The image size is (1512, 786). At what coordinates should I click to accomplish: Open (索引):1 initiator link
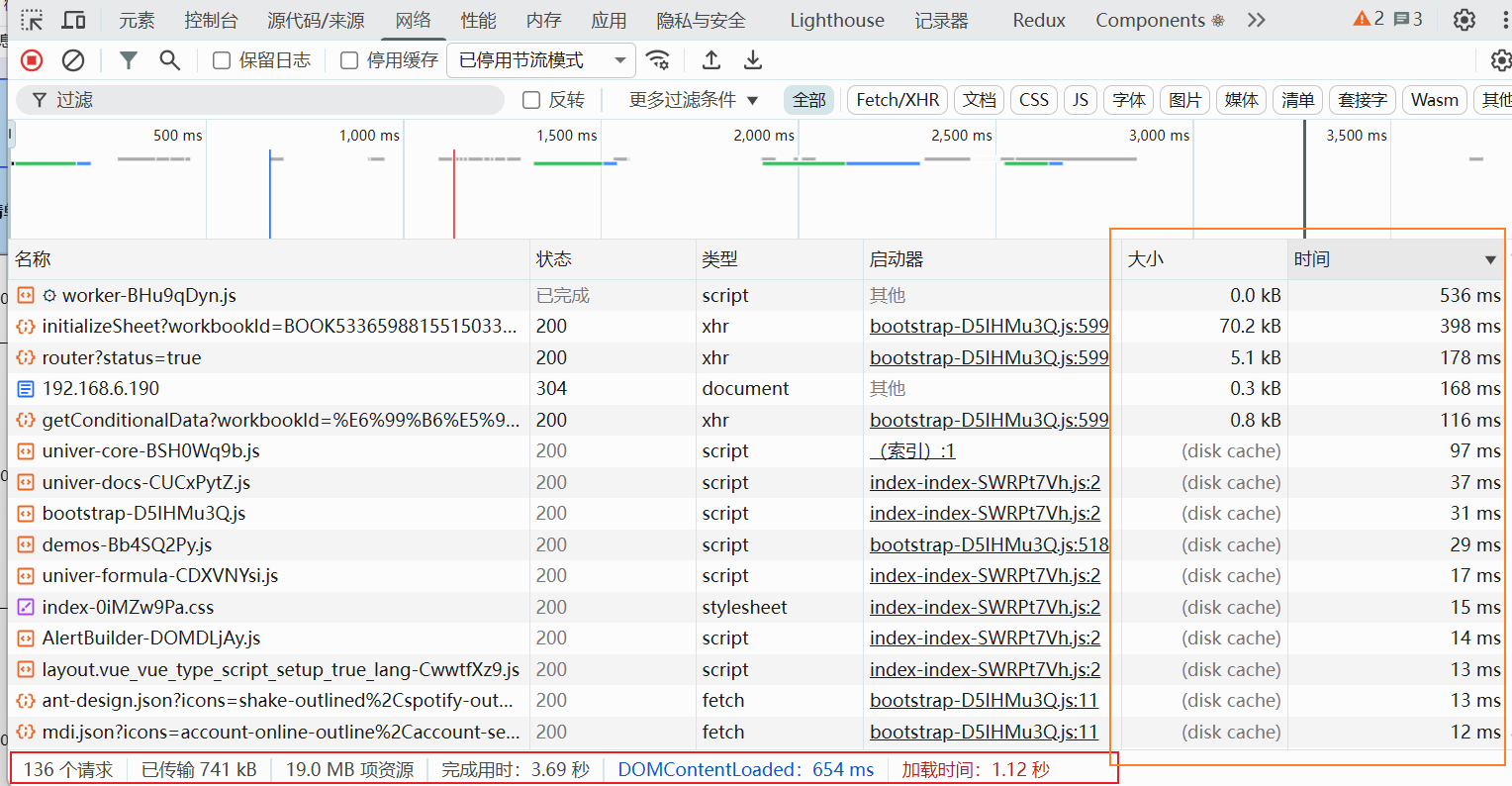click(912, 451)
